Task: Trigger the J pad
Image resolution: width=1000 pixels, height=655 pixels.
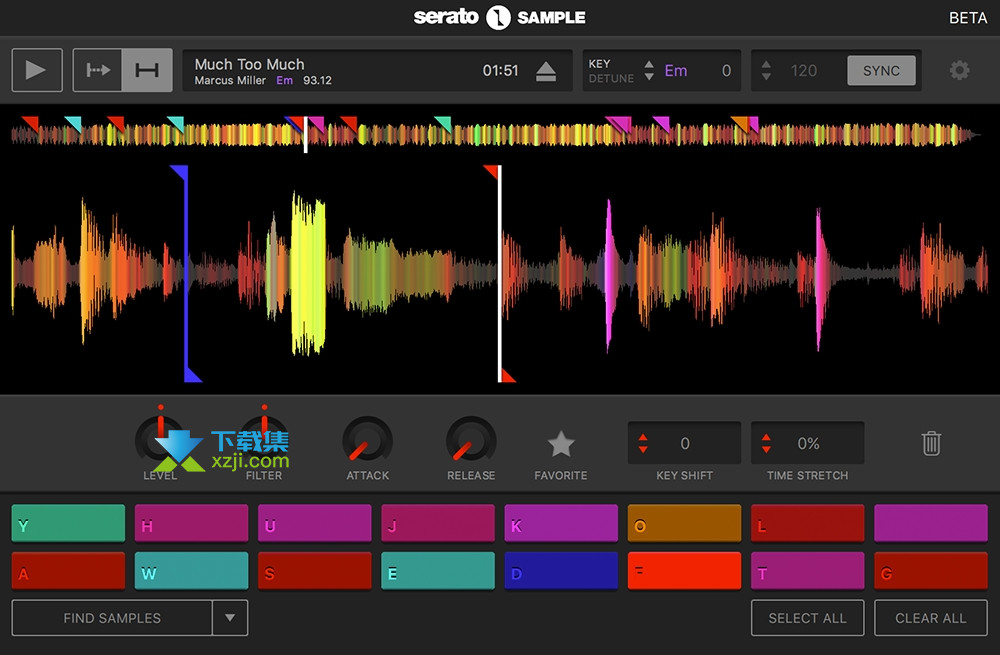Action: point(438,524)
